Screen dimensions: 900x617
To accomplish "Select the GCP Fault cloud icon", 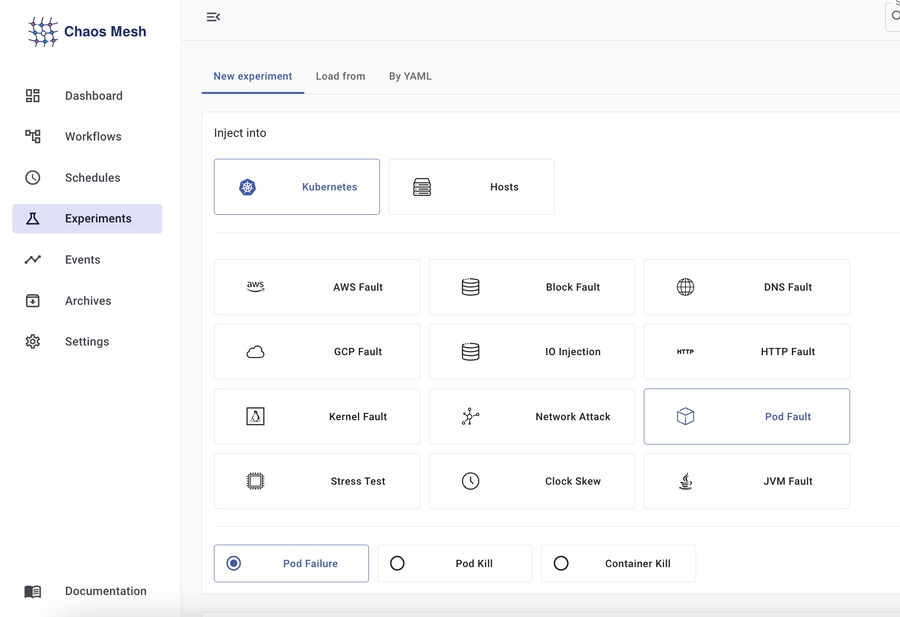I will [255, 352].
